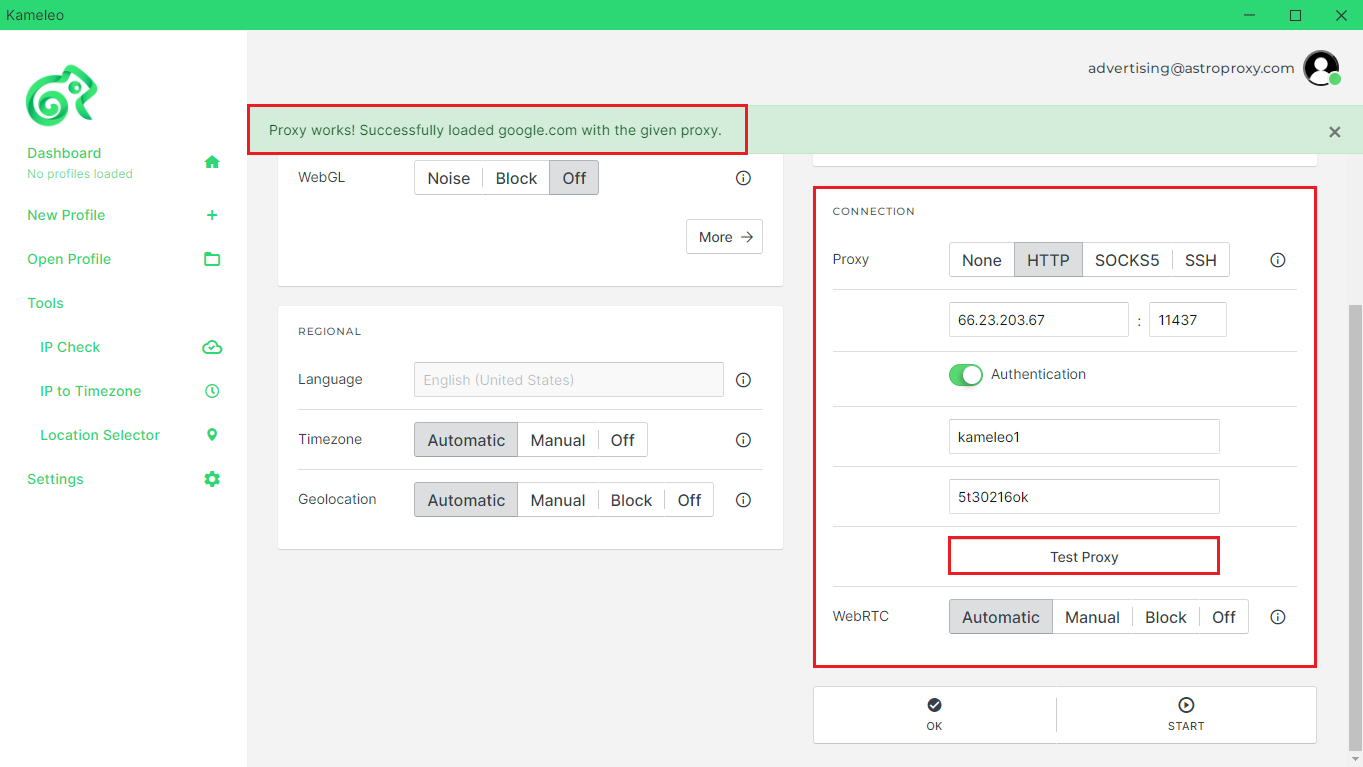Click the START play button
Viewport: 1363px width, 767px height.
point(1186,715)
